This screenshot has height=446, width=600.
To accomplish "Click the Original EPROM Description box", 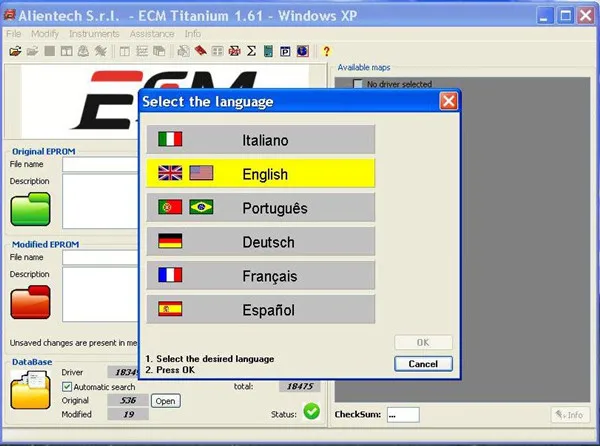I will tap(100, 201).
